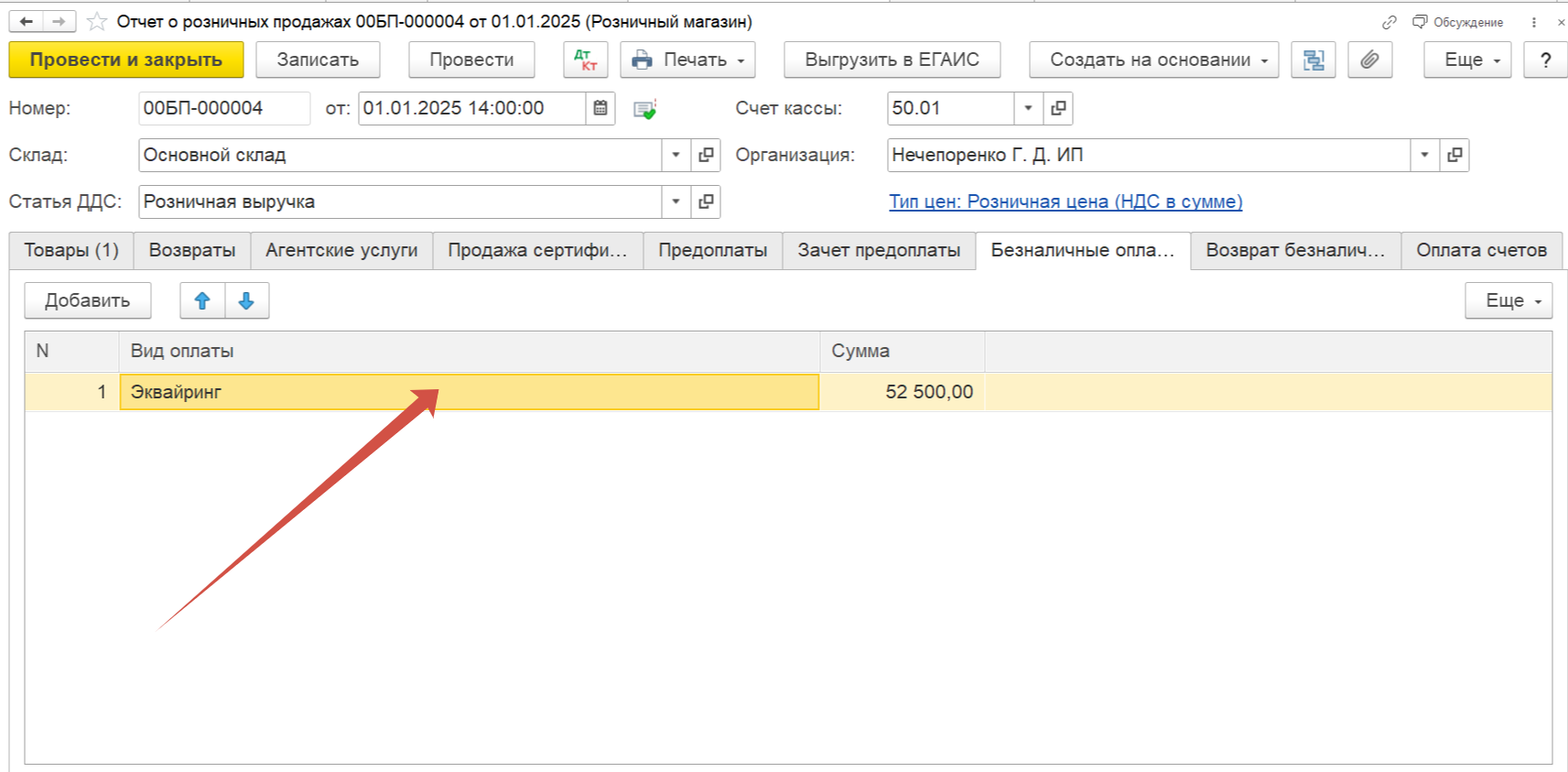The image size is (1568, 772).
Task: Open Основной склад warehouse card
Action: point(706,155)
